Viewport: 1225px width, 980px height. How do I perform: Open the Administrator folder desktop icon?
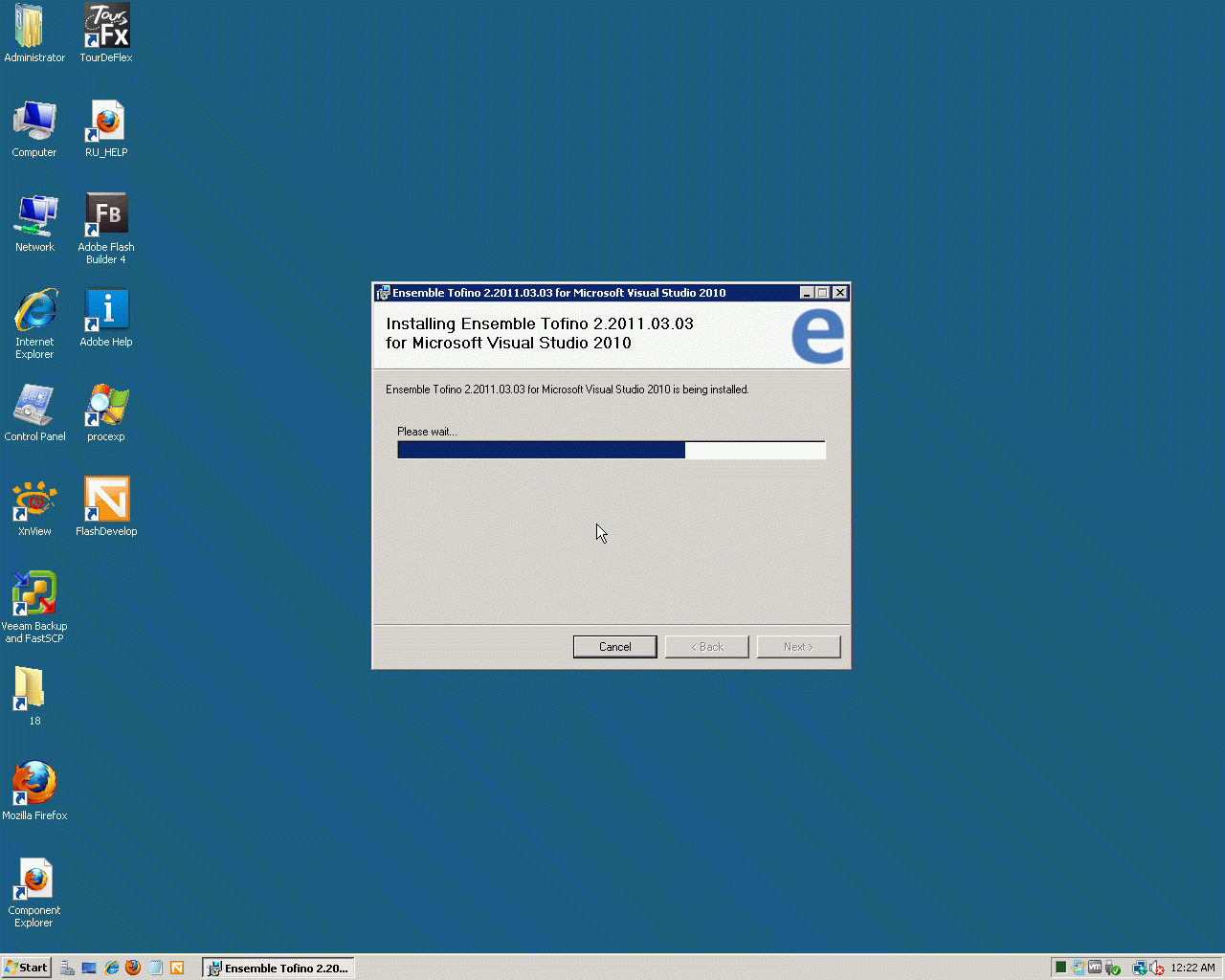click(34, 33)
